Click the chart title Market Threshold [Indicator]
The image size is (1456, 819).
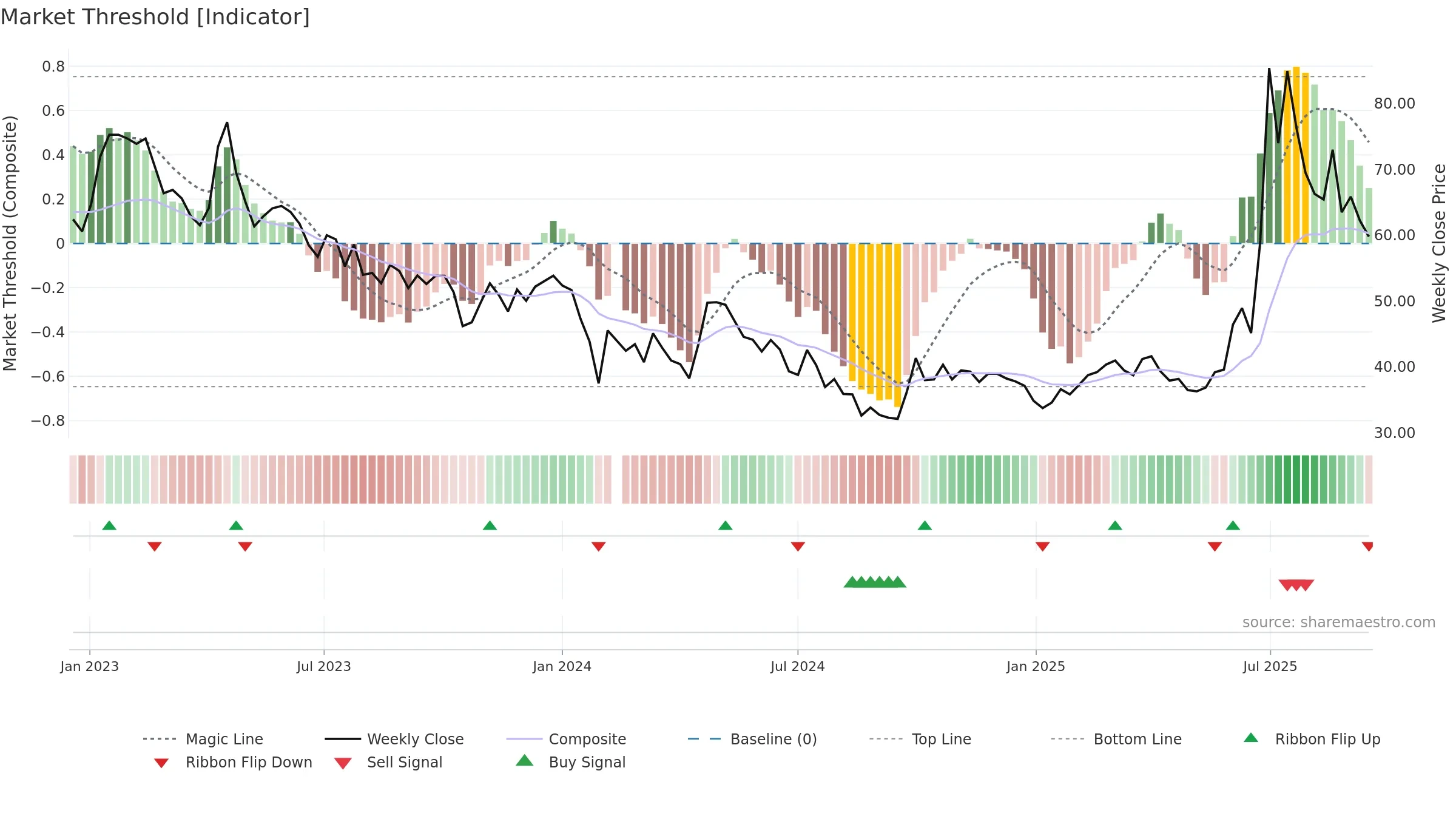(155, 17)
